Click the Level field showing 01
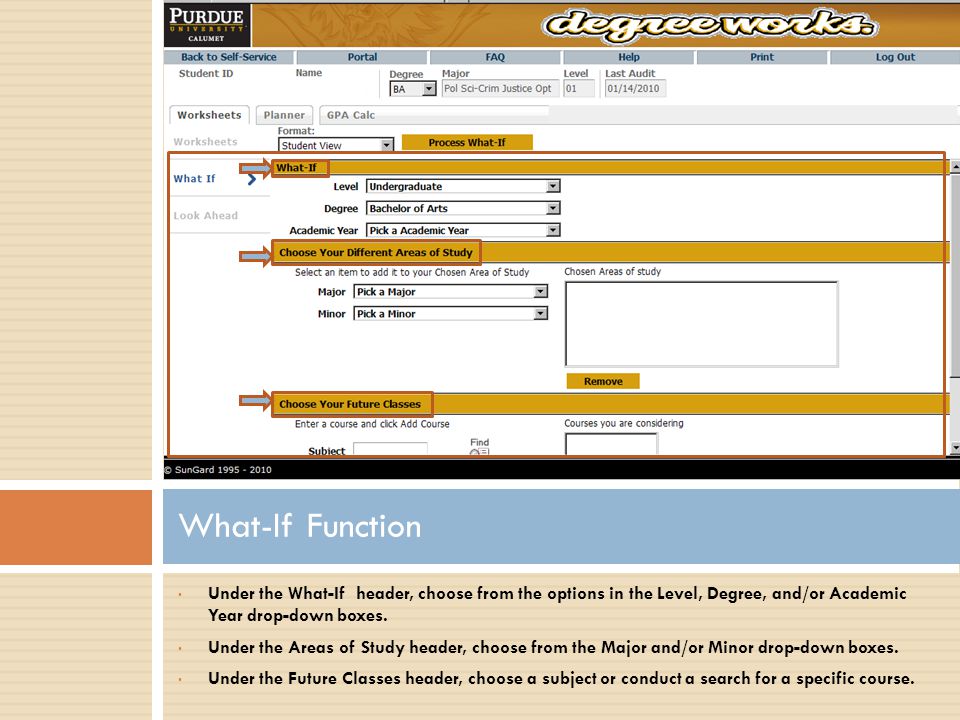The height and width of the screenshot is (720, 960). pyautogui.click(x=579, y=89)
